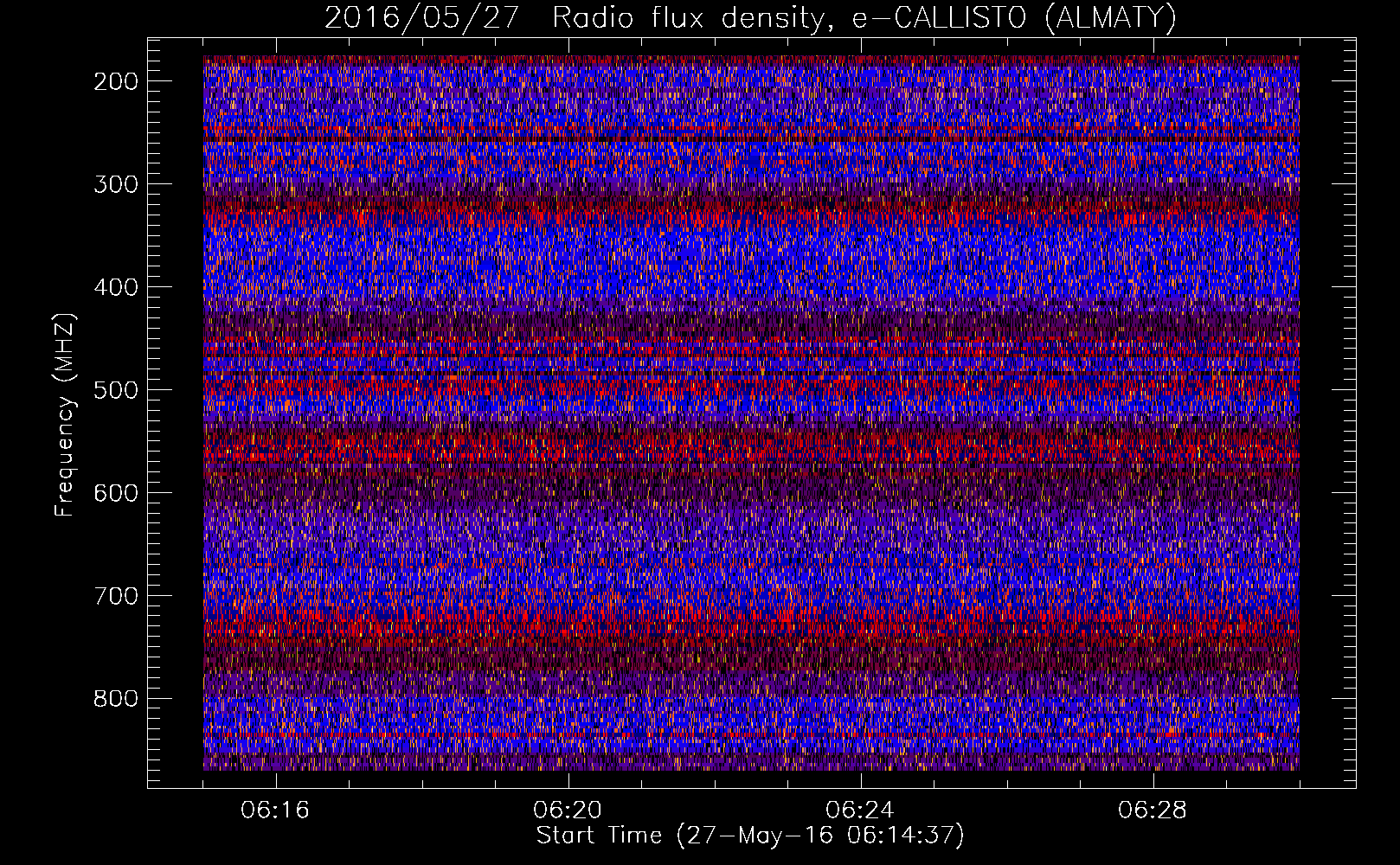Click the 'Frequency (MHZ)' axis title
Screen dimensions: 1400x865
tap(66, 414)
